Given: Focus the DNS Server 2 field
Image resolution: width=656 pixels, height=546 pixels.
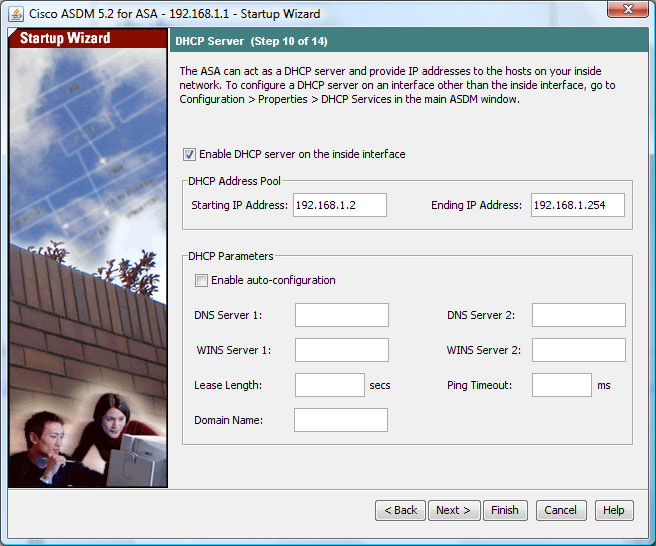Looking at the screenshot, I should coord(579,315).
